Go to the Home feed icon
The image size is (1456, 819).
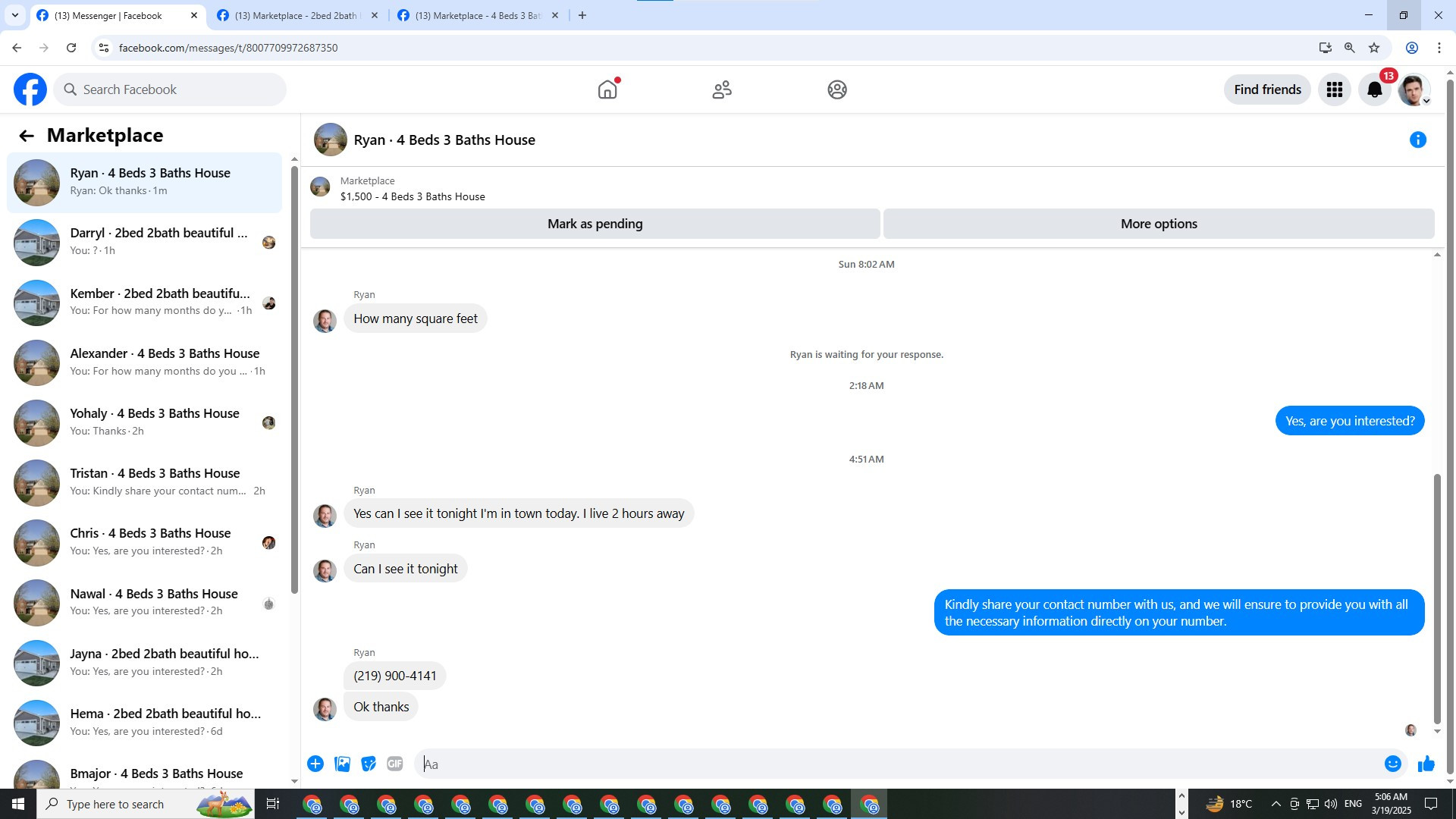click(x=607, y=89)
